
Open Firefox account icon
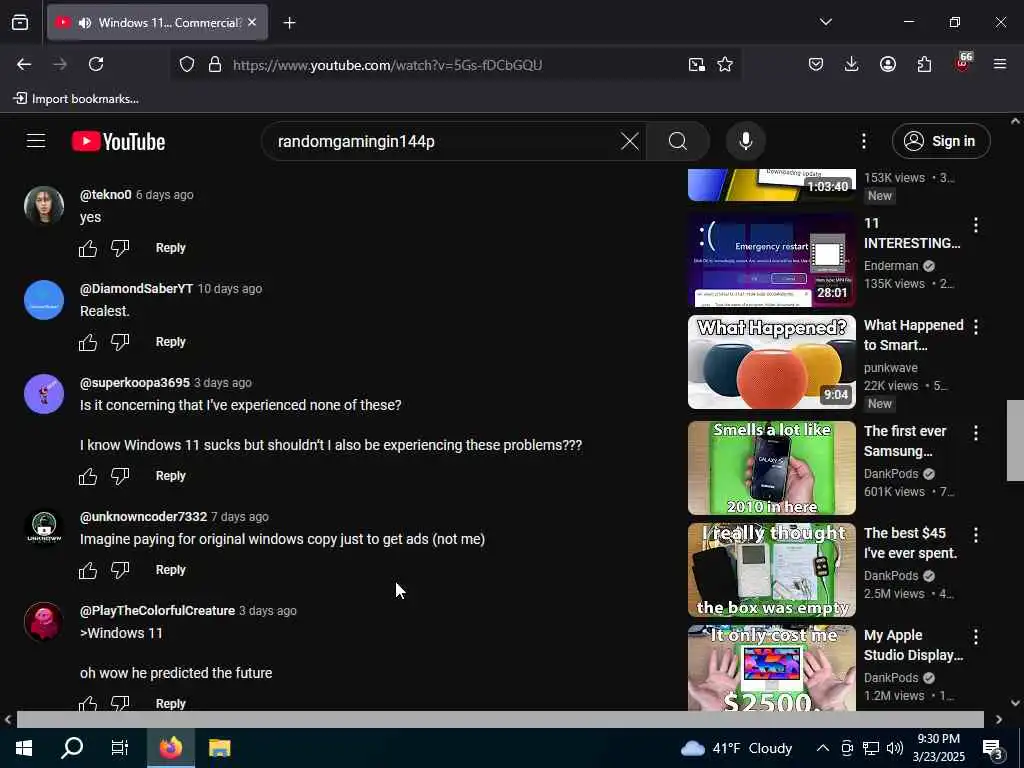point(888,64)
